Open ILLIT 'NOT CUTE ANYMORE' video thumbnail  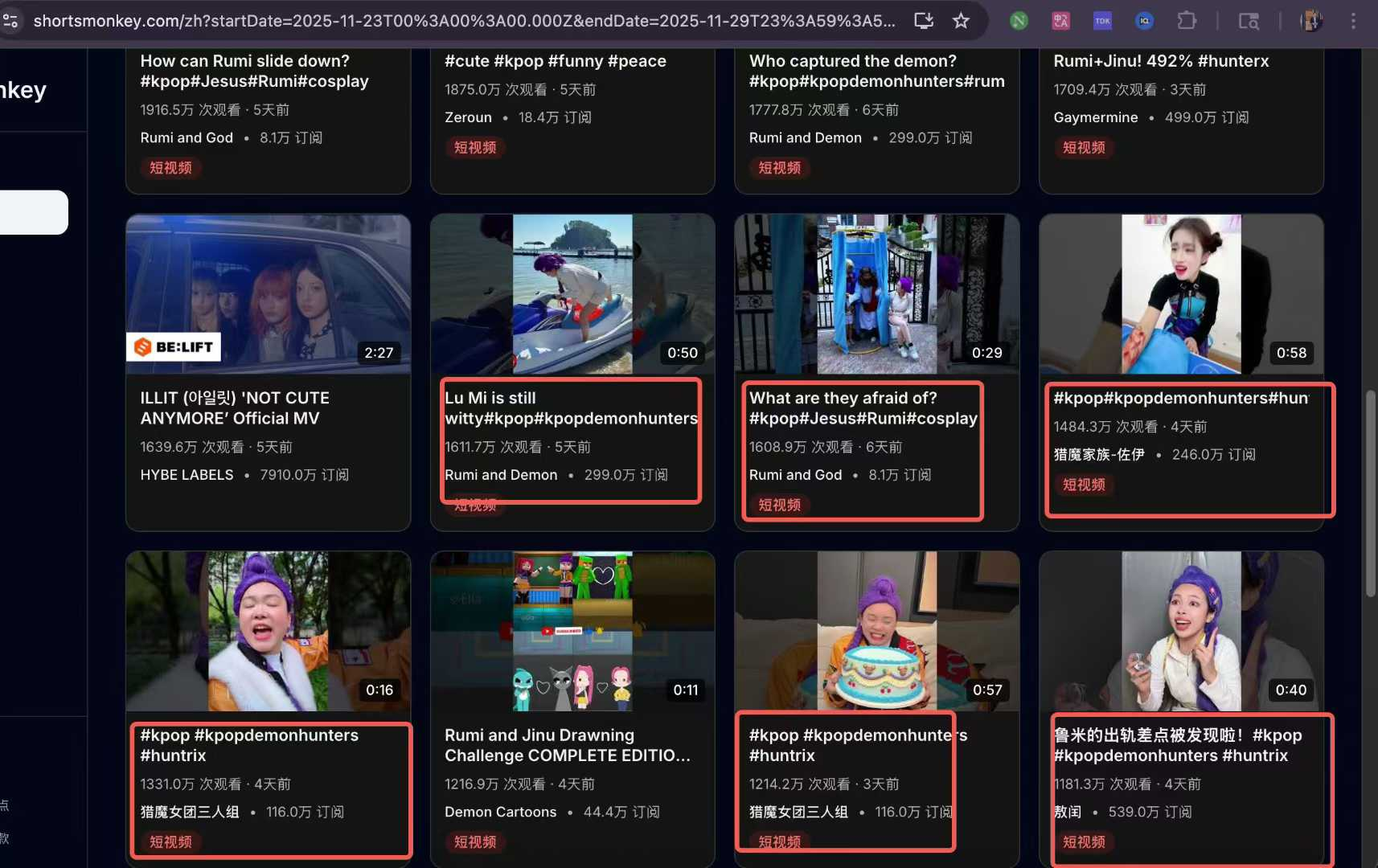pyautogui.click(x=269, y=294)
